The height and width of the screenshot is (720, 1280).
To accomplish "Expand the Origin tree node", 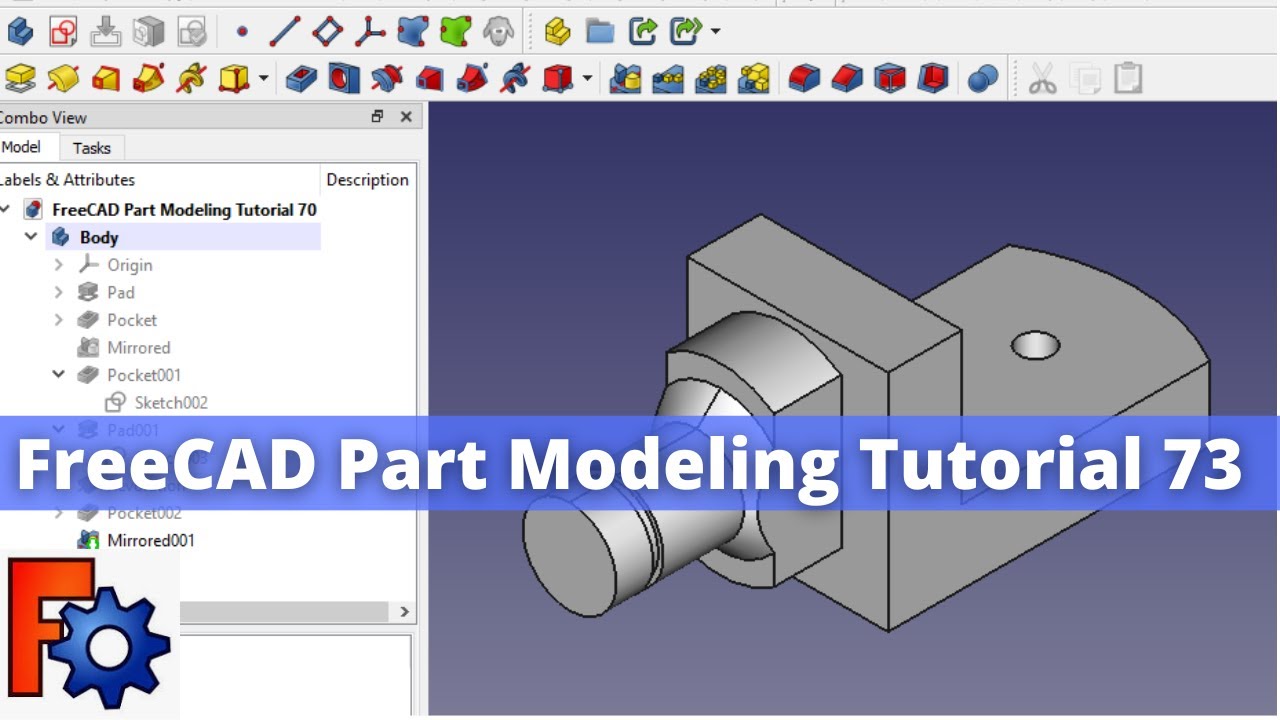I will click(x=58, y=265).
